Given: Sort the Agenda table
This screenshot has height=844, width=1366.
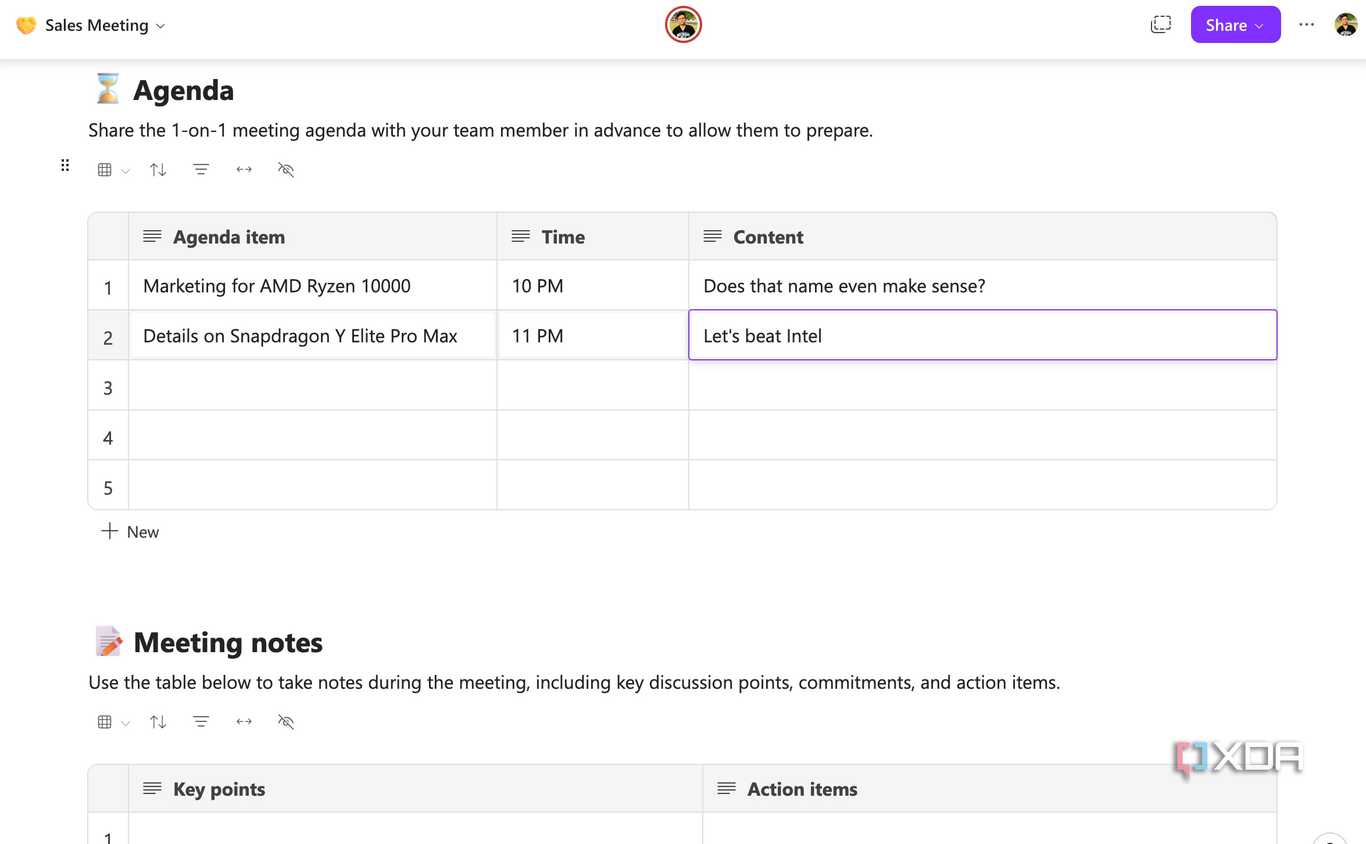Looking at the screenshot, I should 158,170.
